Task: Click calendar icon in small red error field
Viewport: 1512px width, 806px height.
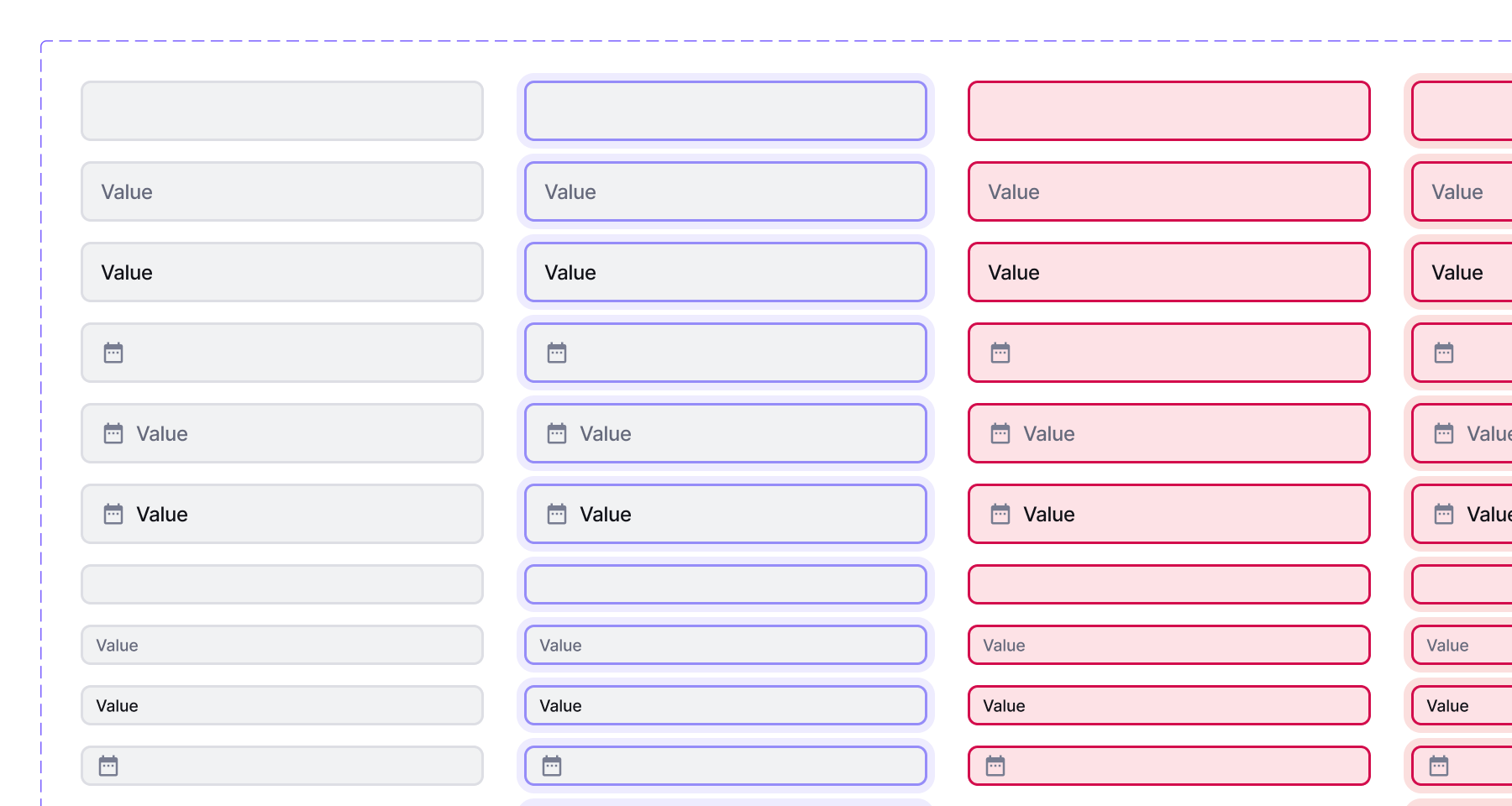Action: point(995,766)
